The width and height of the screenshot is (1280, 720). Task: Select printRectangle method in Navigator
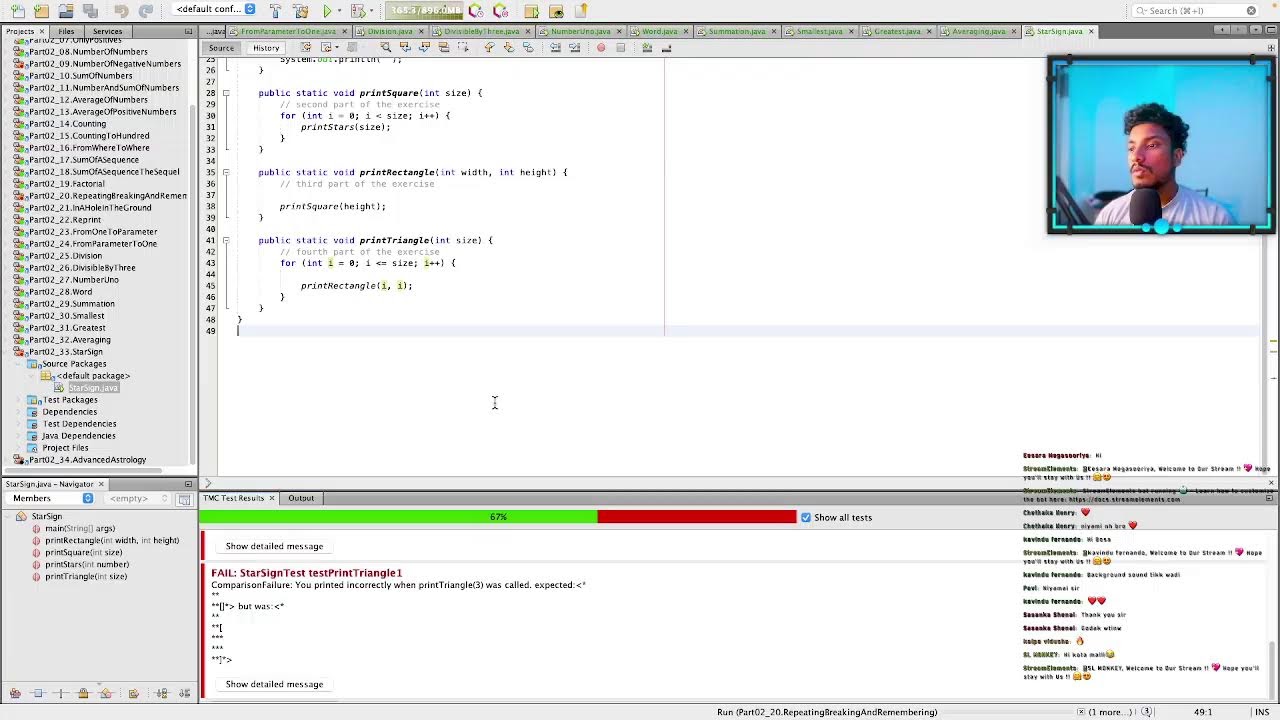point(112,540)
